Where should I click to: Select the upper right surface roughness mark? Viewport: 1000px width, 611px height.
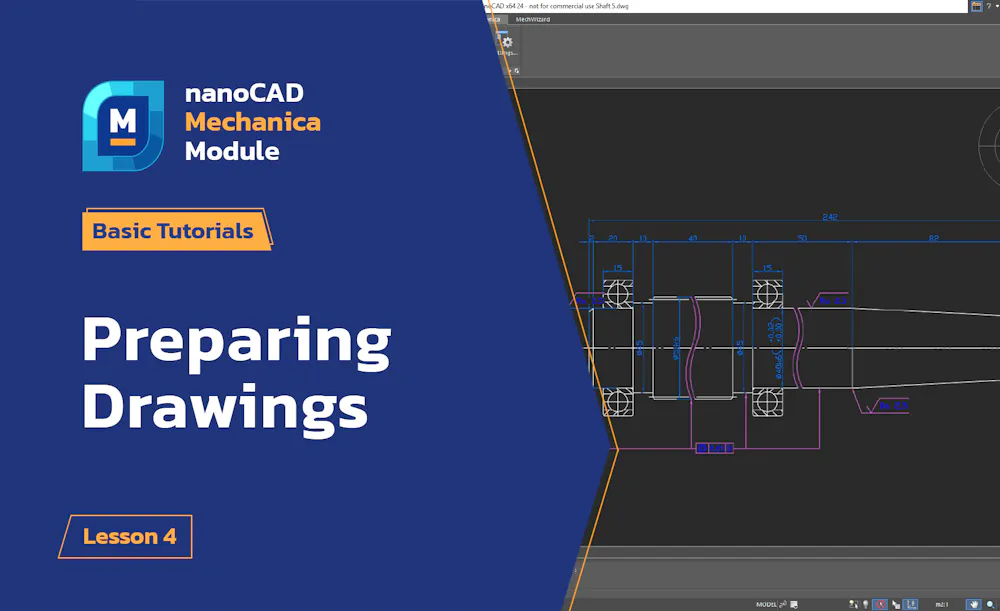click(828, 300)
